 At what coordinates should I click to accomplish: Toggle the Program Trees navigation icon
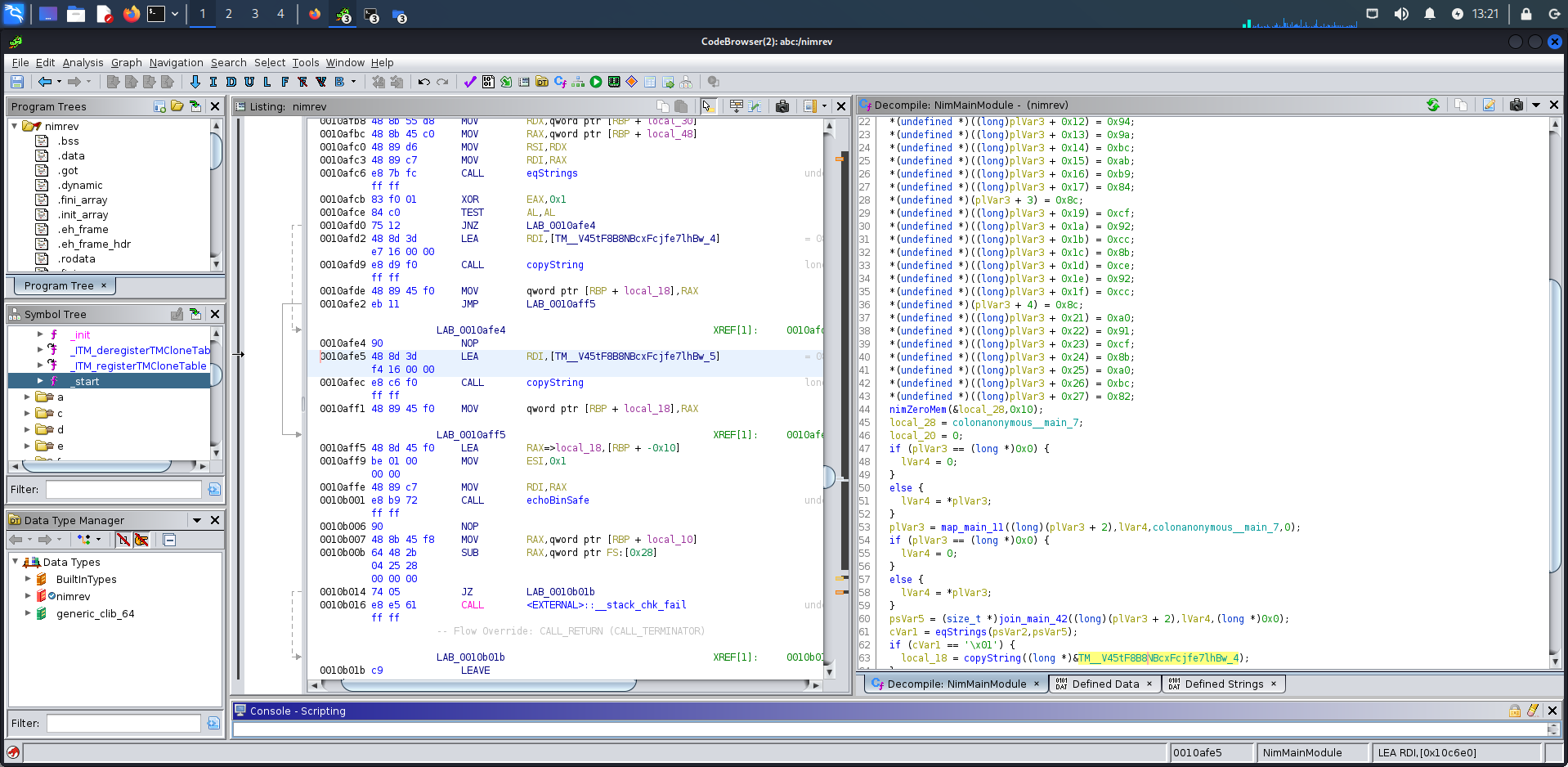point(195,106)
